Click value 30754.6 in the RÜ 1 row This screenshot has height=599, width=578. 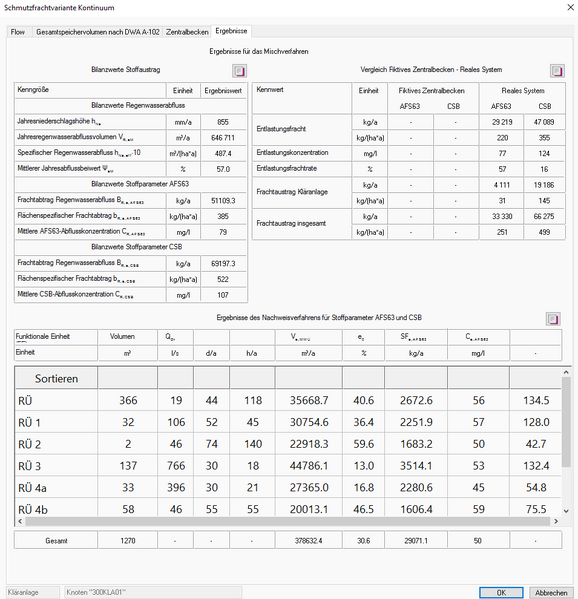click(309, 422)
